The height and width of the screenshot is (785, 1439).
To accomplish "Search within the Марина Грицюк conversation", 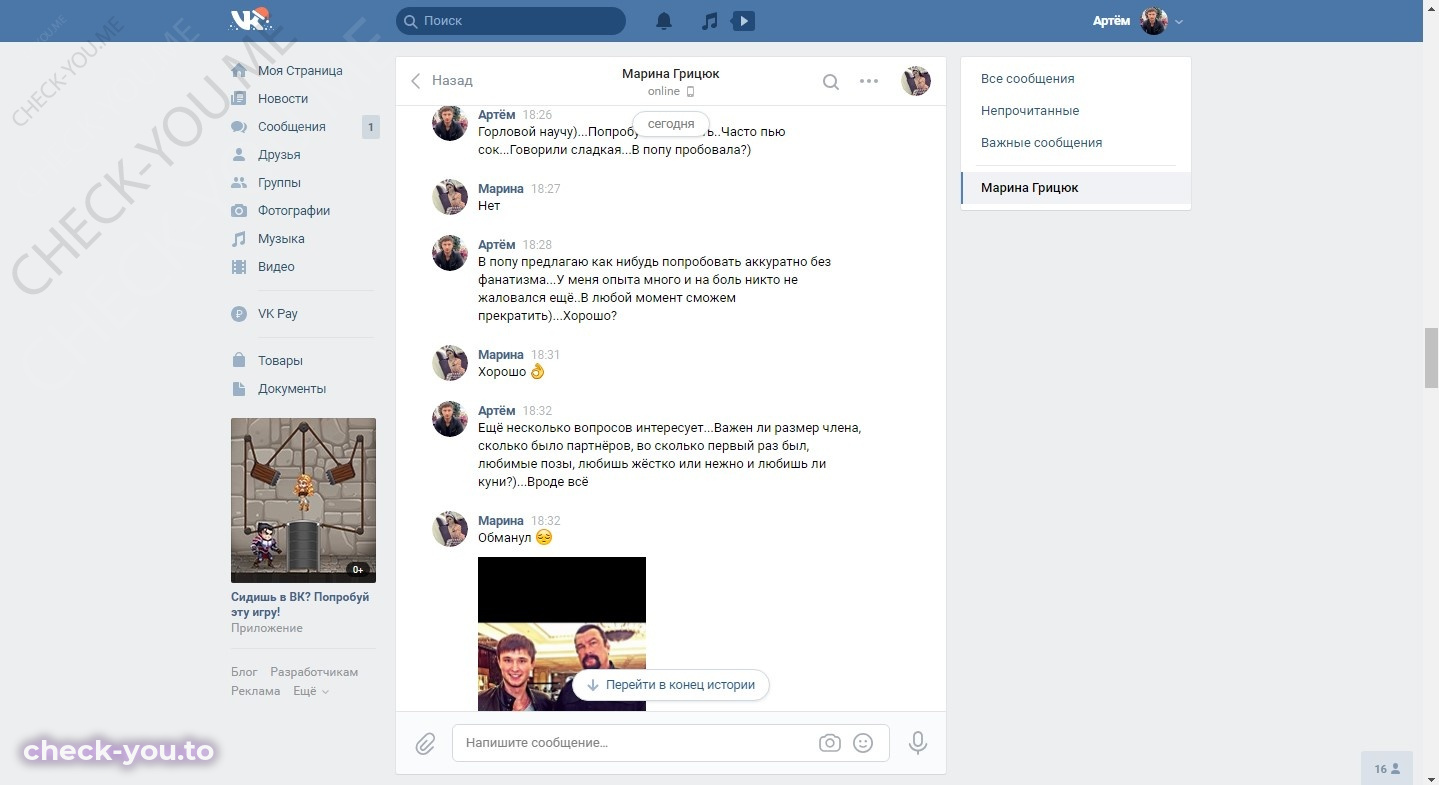I will point(831,82).
